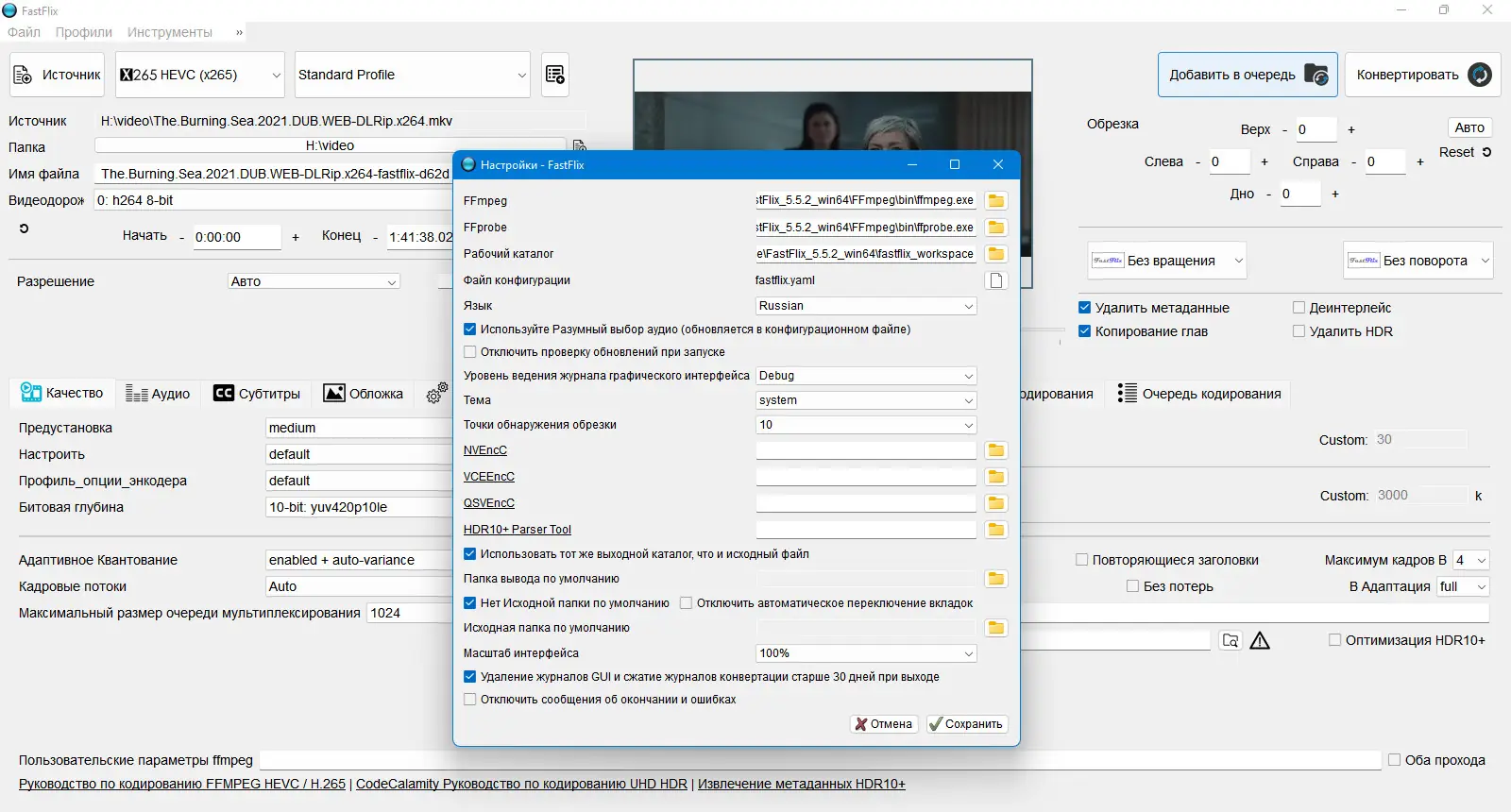This screenshot has height=812, width=1511.
Task: Browse for the FFprobe executable path
Action: click(995, 228)
